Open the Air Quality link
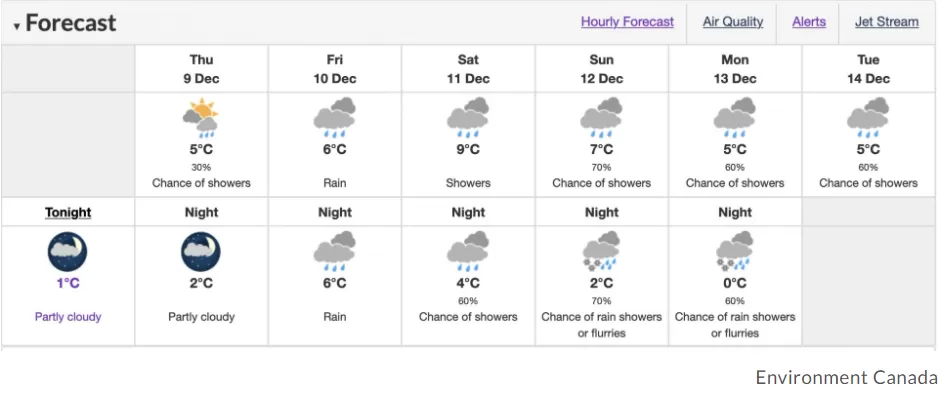This screenshot has height=401, width=943. (x=733, y=22)
